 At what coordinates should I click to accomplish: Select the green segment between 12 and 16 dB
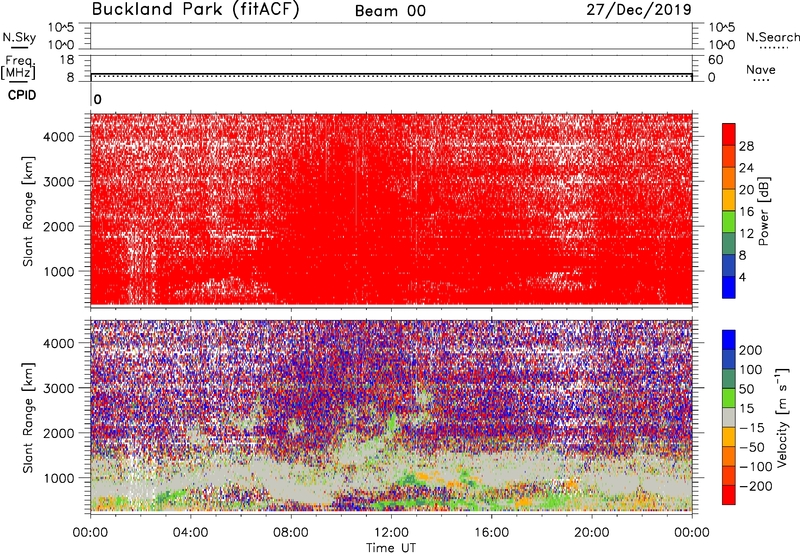[x=729, y=222]
